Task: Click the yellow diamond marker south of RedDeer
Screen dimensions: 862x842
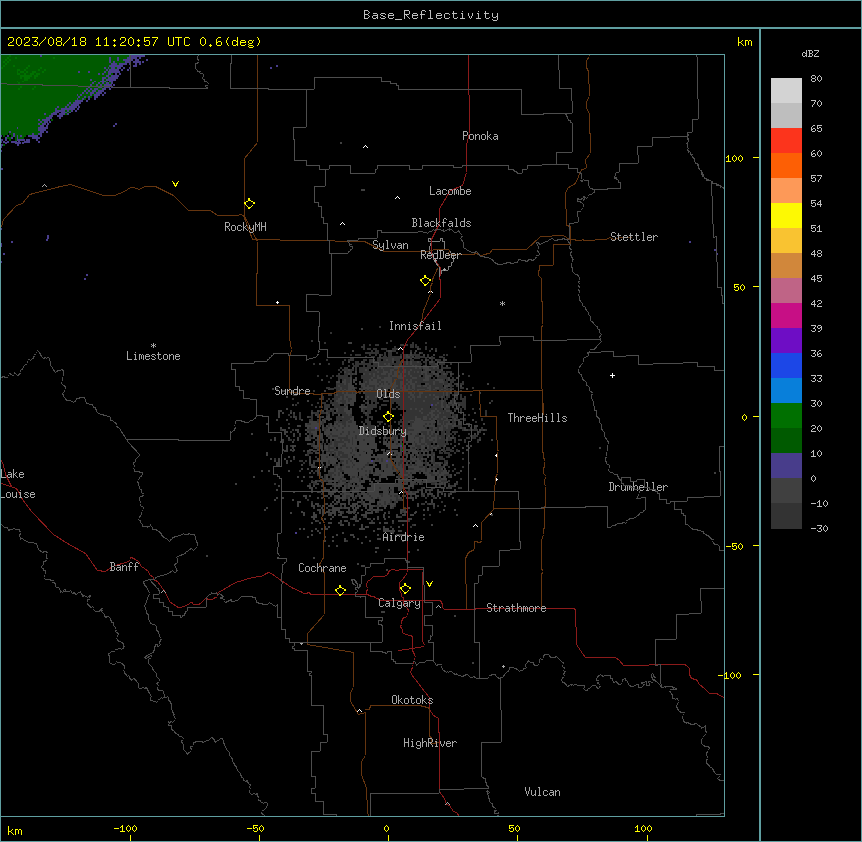Action: click(x=426, y=281)
